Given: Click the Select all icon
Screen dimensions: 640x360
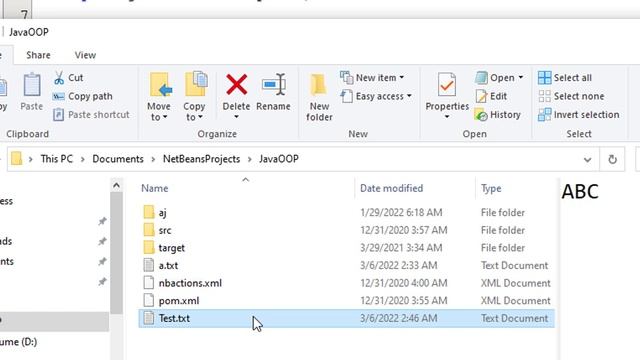Looking at the screenshot, I should (544, 78).
